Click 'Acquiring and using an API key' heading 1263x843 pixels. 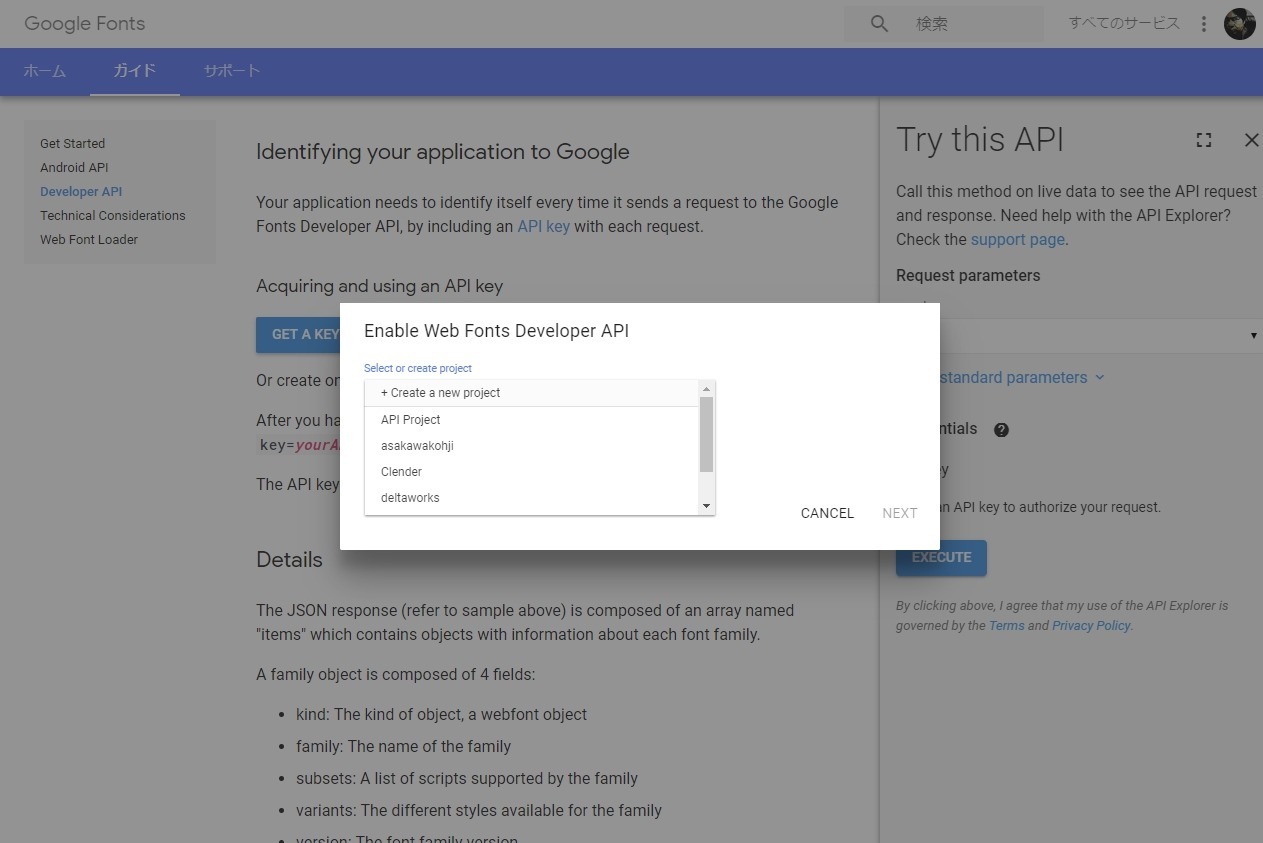click(379, 286)
